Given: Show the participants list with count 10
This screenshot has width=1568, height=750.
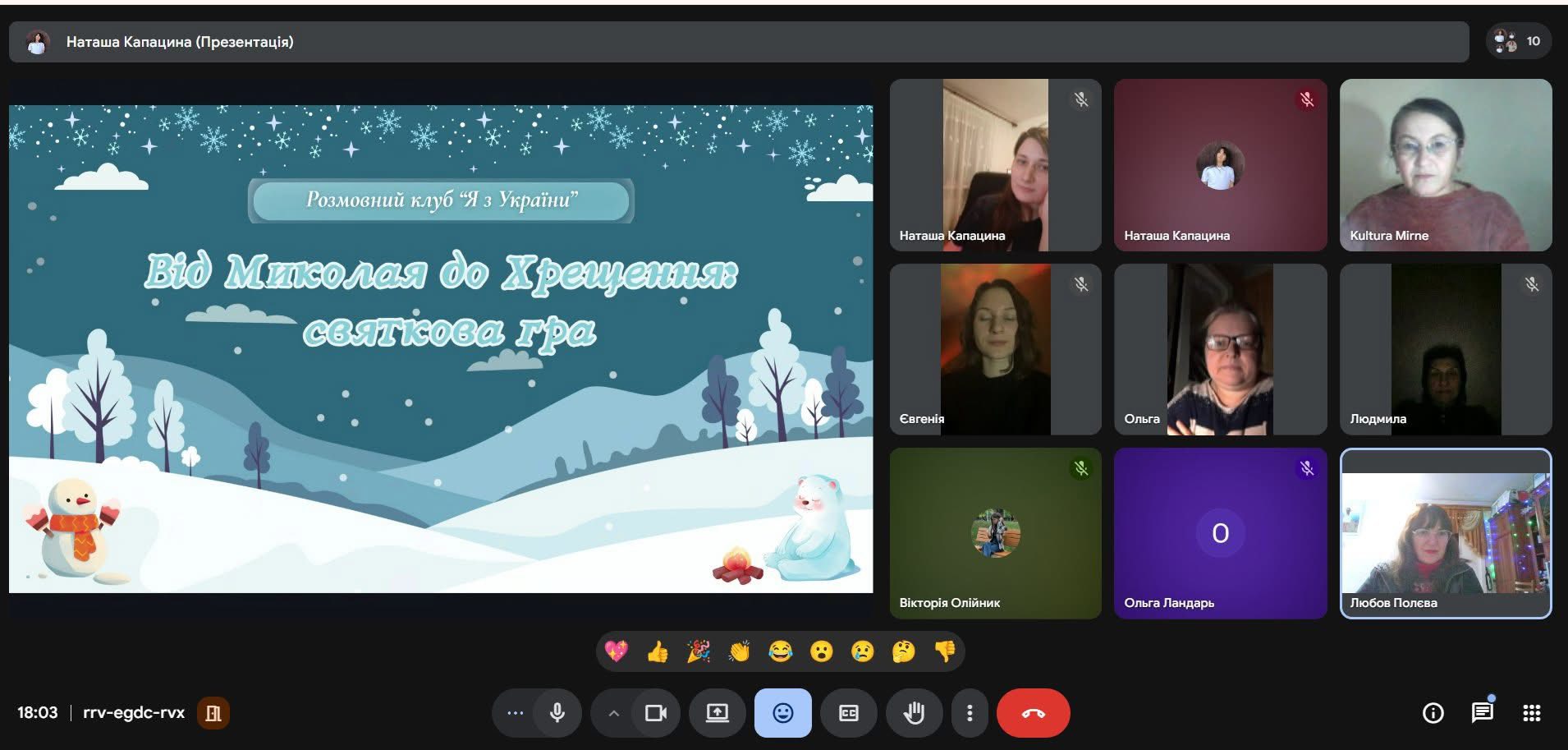Looking at the screenshot, I should coord(1518,41).
